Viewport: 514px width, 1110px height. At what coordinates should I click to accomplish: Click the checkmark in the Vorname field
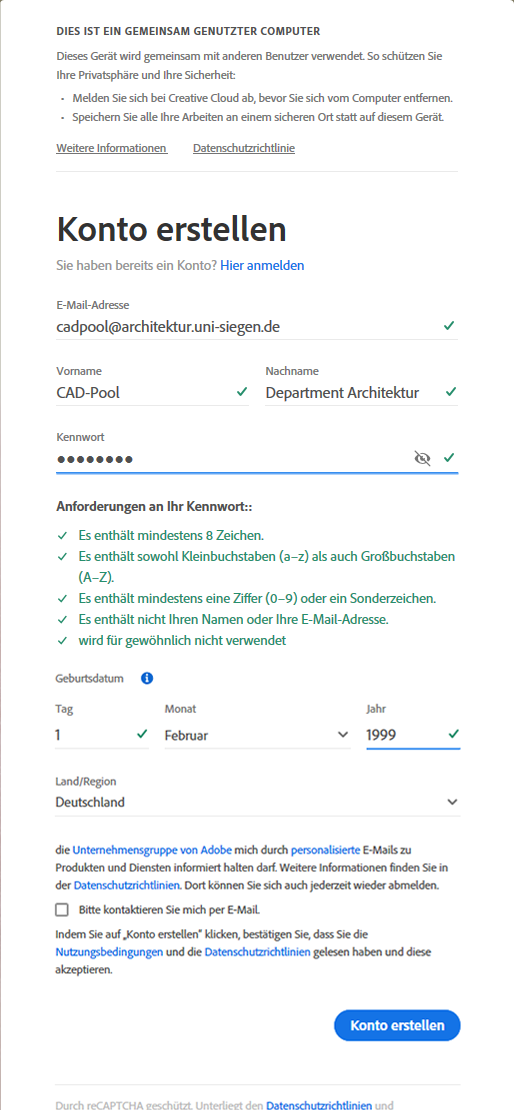[242, 391]
